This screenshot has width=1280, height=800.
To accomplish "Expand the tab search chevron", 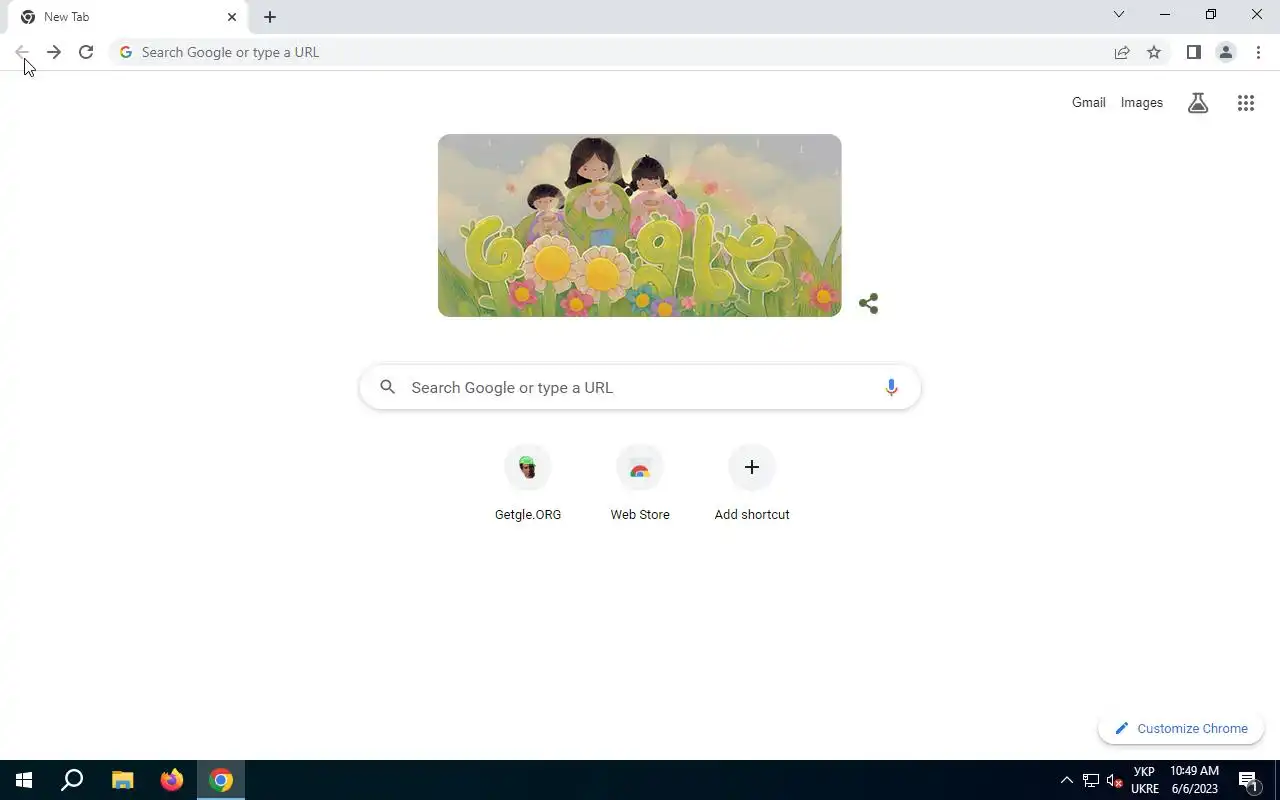I will pos(1119,14).
